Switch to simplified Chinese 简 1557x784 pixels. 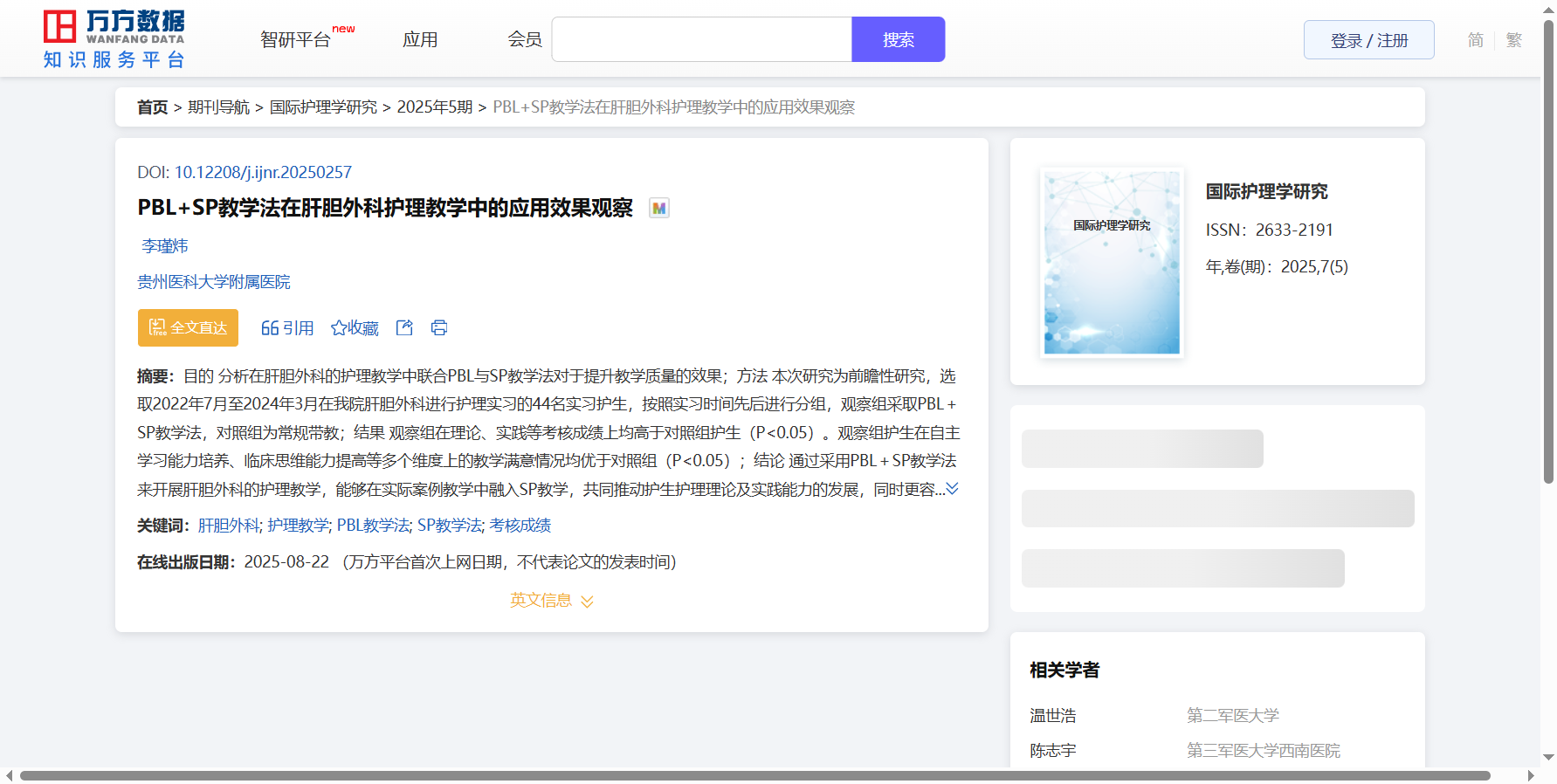(x=1475, y=40)
